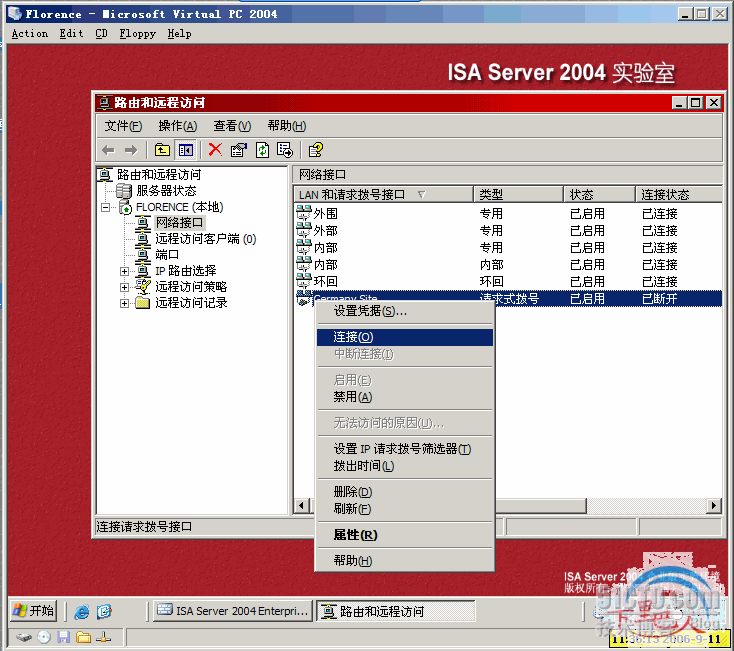Viewport: 734px width, 651px height.
Task: Choose 设置 IP 请求拨号筛选器(T) option
Action: pos(405,449)
